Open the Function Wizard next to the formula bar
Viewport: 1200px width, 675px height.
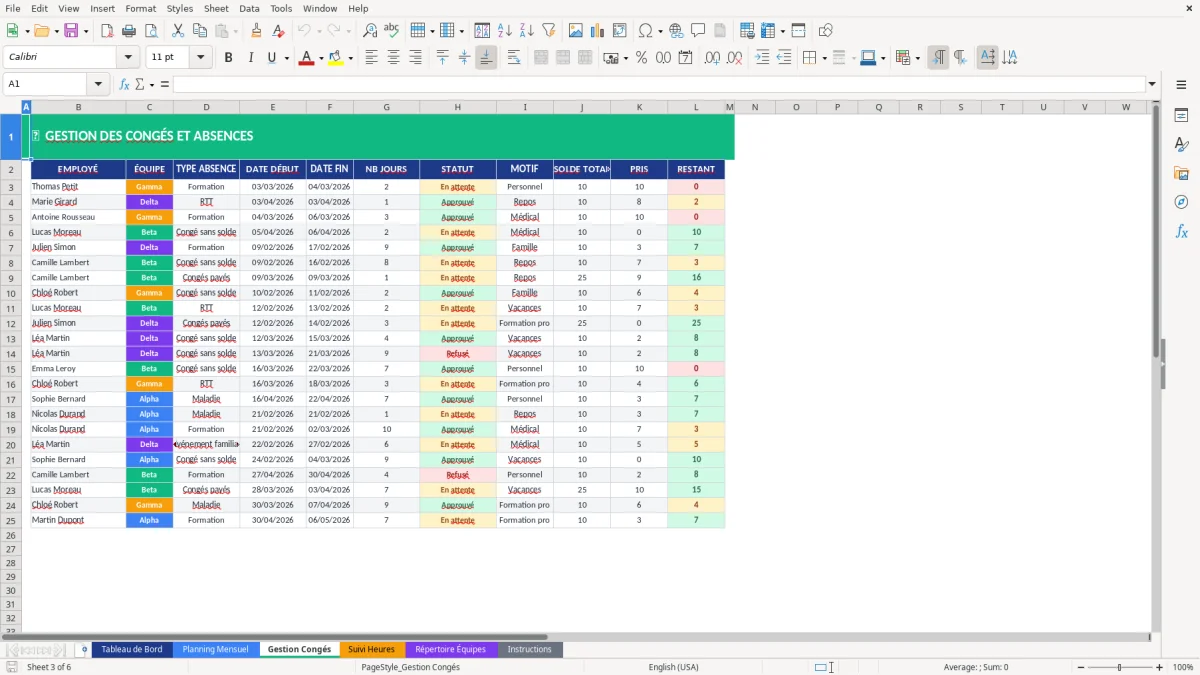click(x=126, y=84)
